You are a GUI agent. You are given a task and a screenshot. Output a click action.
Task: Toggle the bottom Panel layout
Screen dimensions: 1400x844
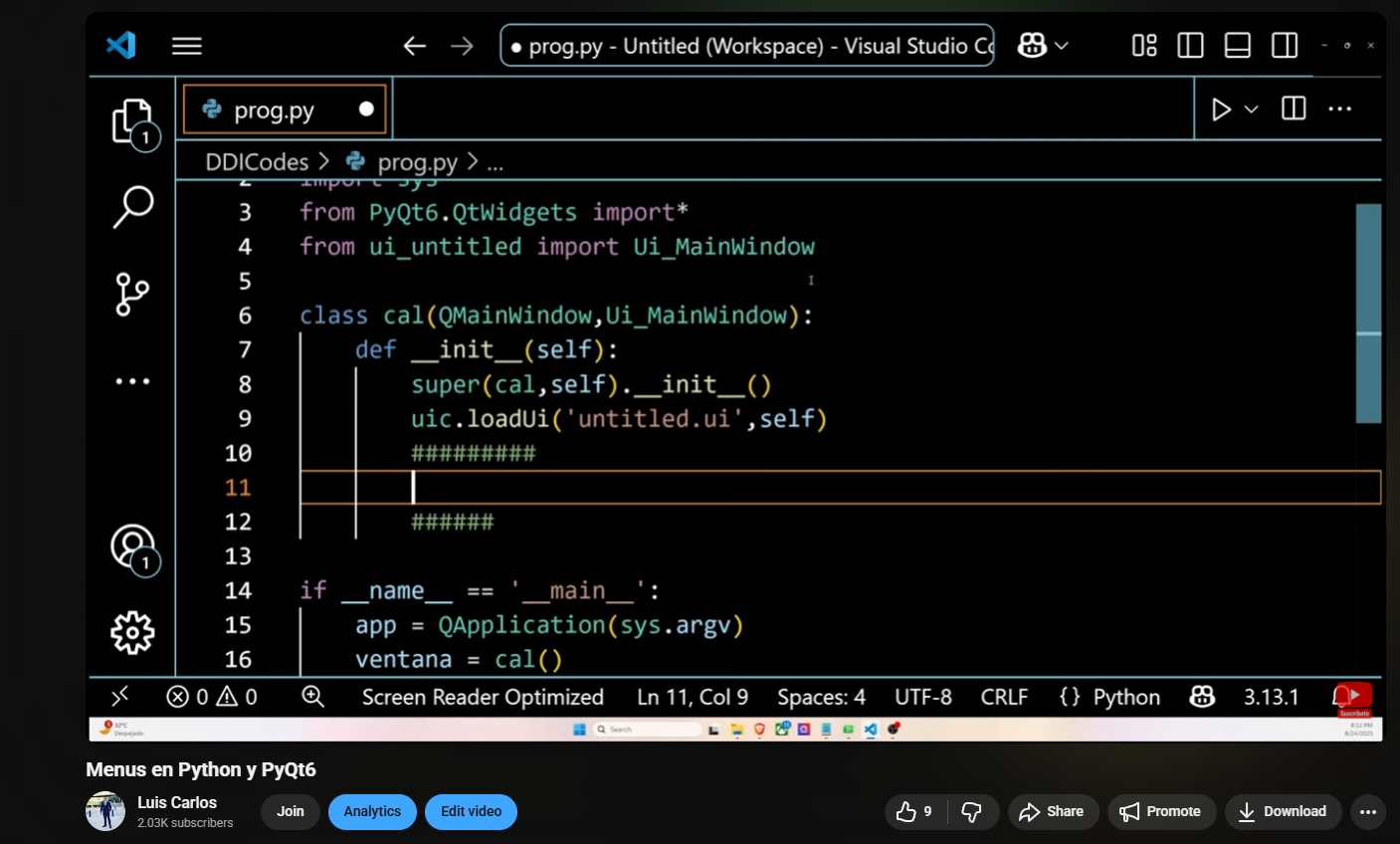pos(1237,46)
